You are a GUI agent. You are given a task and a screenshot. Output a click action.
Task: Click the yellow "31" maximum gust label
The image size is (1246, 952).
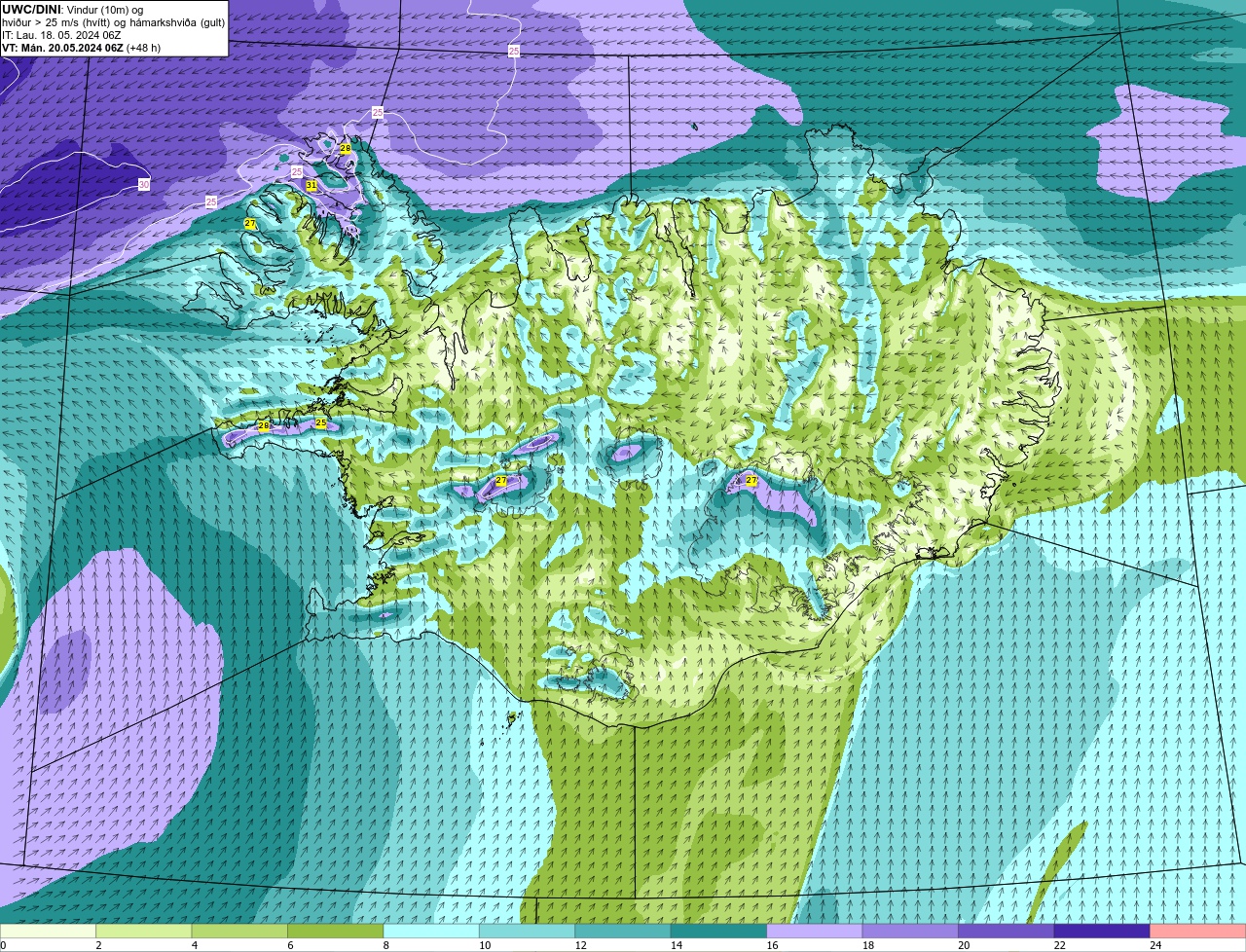[x=311, y=185]
